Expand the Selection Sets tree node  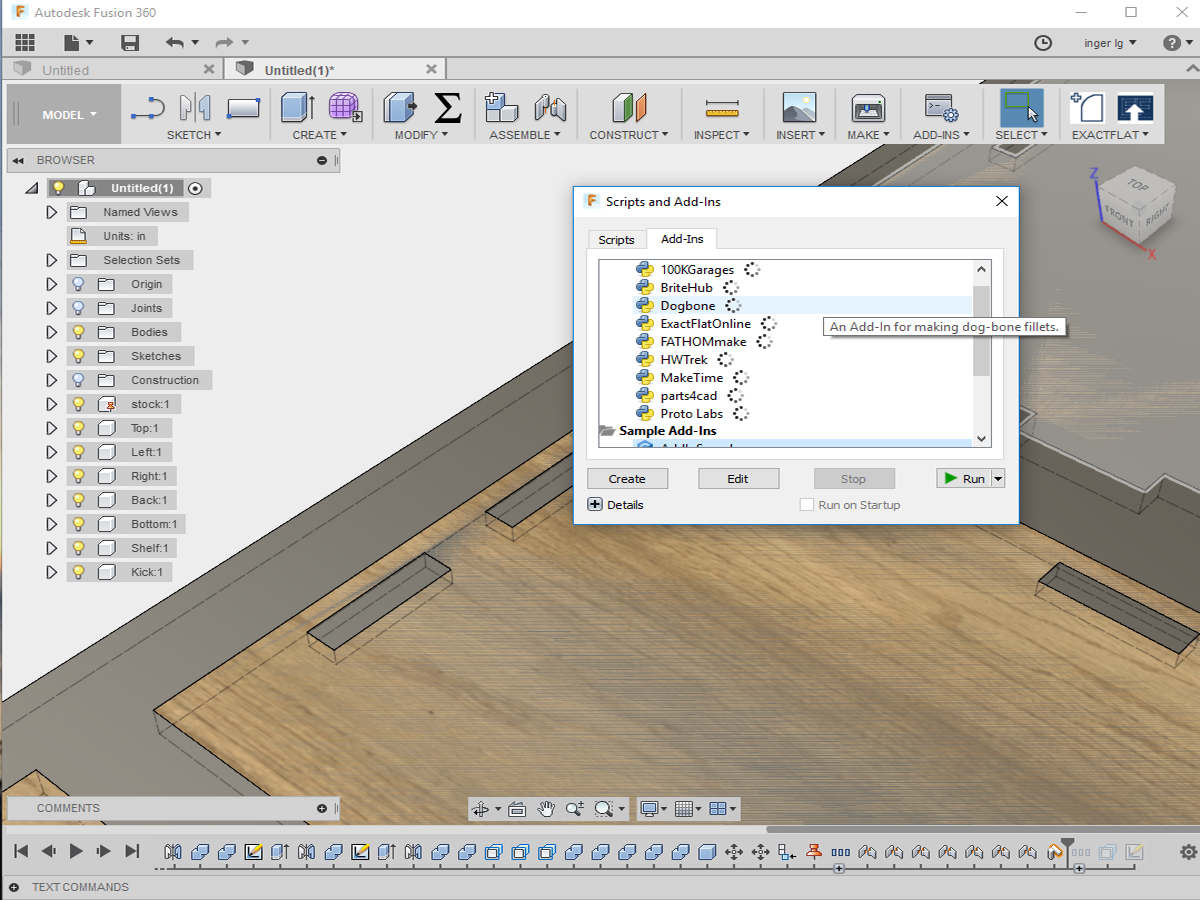[52, 260]
